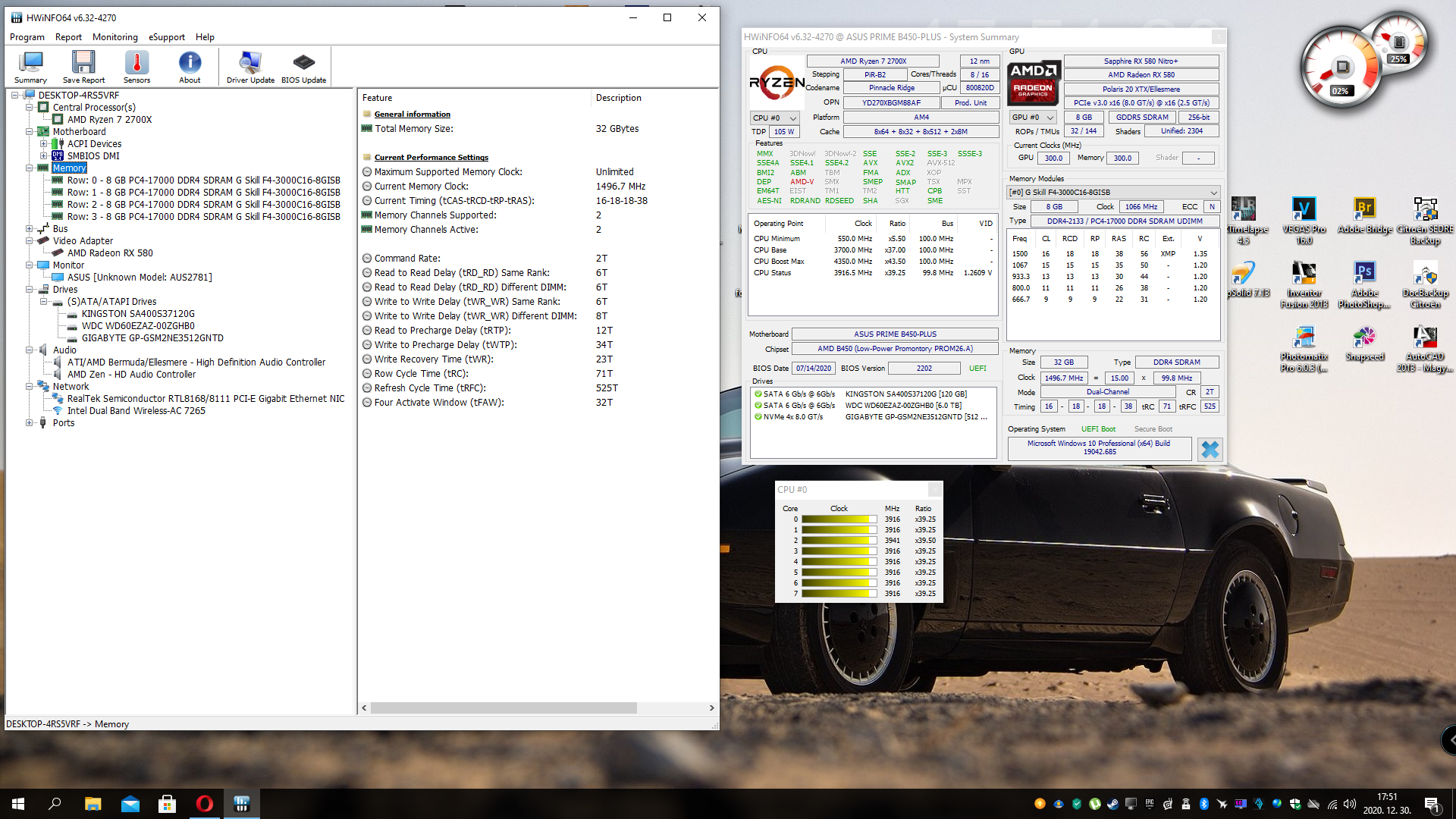This screenshot has width=1456, height=819.
Task: Open DocBackup Citroen desktop icon
Action: click(1425, 284)
